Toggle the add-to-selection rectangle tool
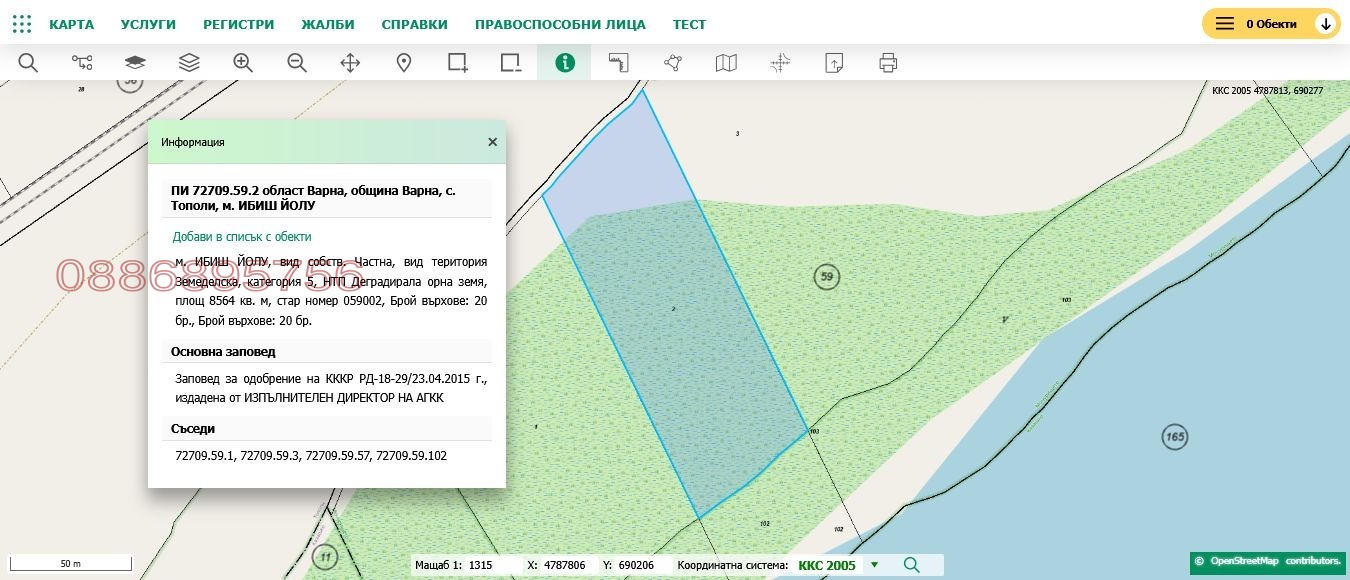The height and width of the screenshot is (580, 1350). [x=458, y=63]
